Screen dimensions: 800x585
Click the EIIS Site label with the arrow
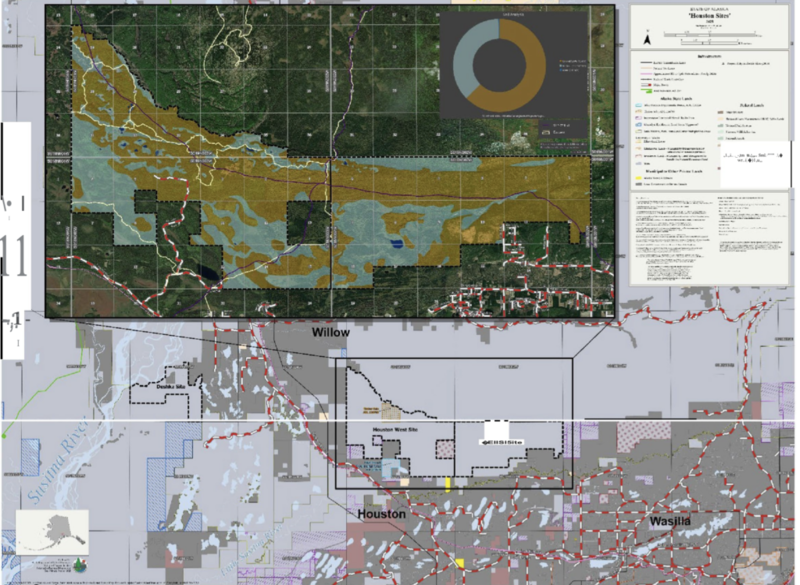pyautogui.click(x=502, y=442)
